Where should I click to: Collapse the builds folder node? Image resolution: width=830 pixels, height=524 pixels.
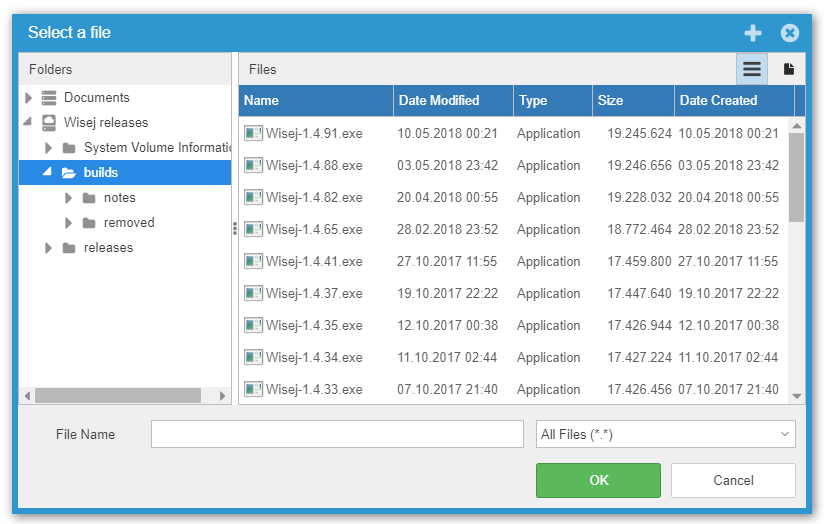(x=48, y=171)
